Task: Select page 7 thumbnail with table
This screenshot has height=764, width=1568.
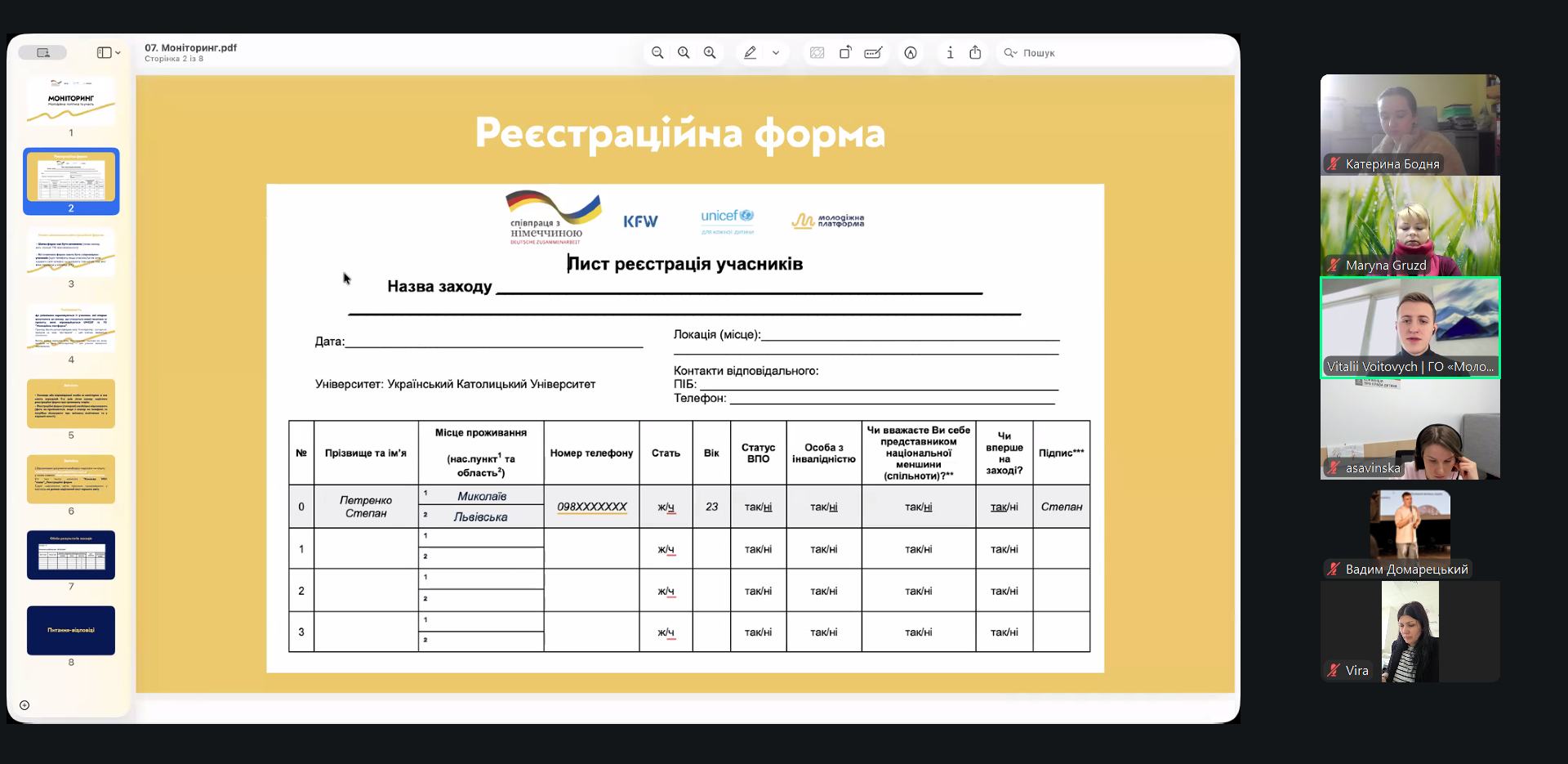Action: click(71, 555)
